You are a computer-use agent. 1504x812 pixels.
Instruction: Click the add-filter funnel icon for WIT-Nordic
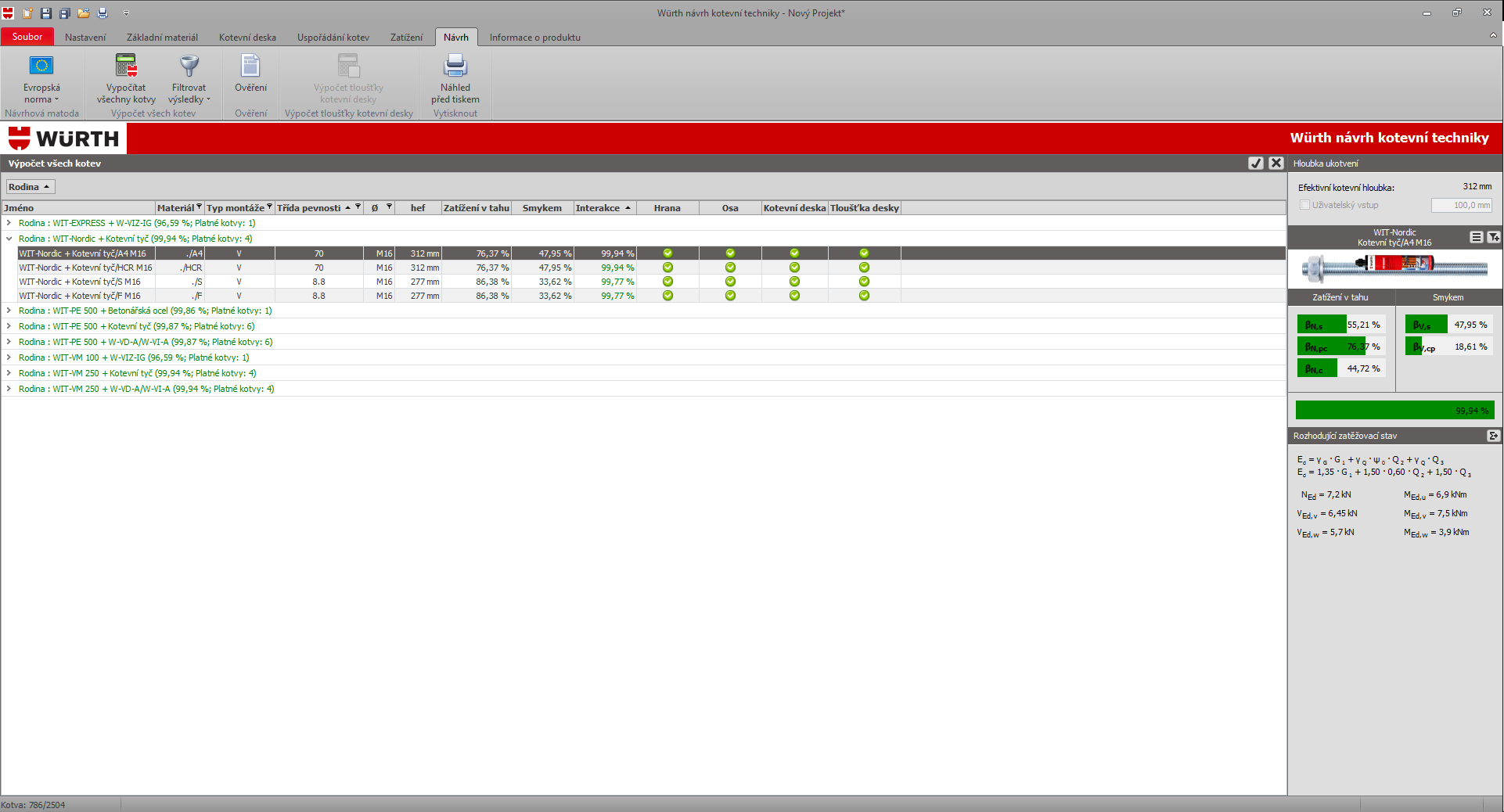pyautogui.click(x=1493, y=237)
